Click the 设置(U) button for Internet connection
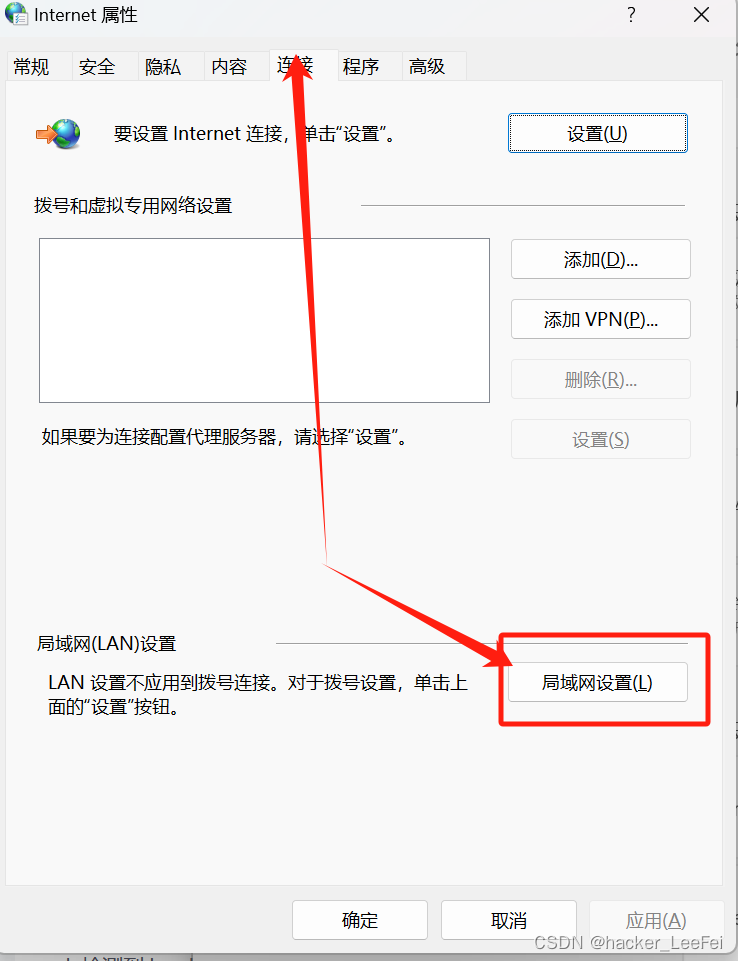 tap(598, 133)
